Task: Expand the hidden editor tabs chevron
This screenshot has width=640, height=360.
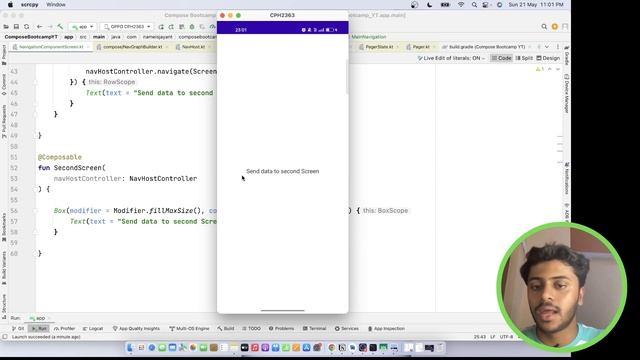Action: click(547, 47)
